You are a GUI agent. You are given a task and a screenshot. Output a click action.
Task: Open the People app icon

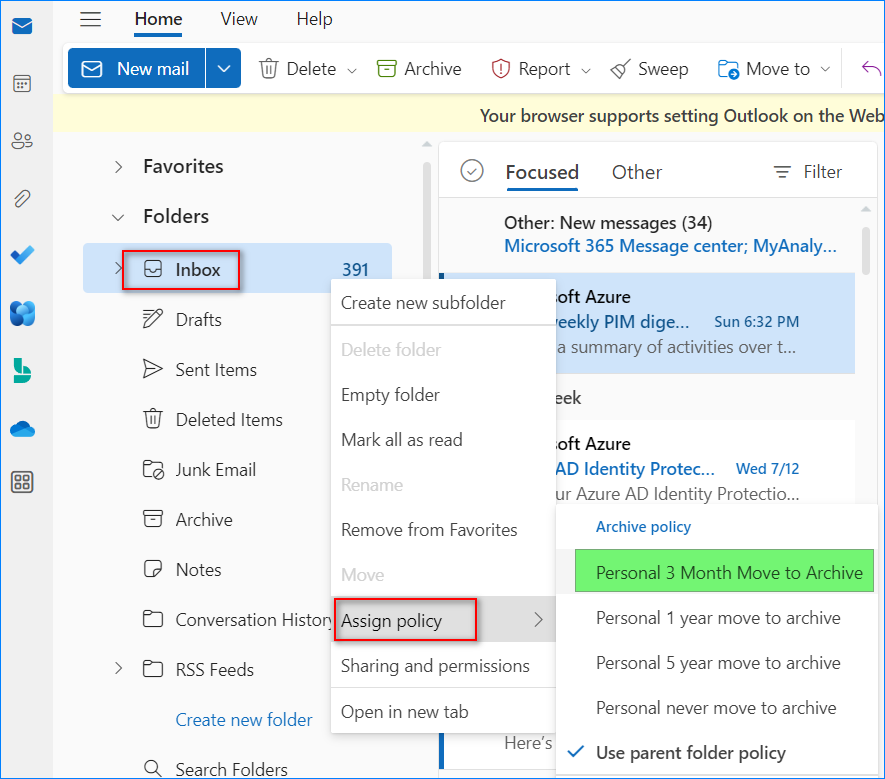click(22, 141)
